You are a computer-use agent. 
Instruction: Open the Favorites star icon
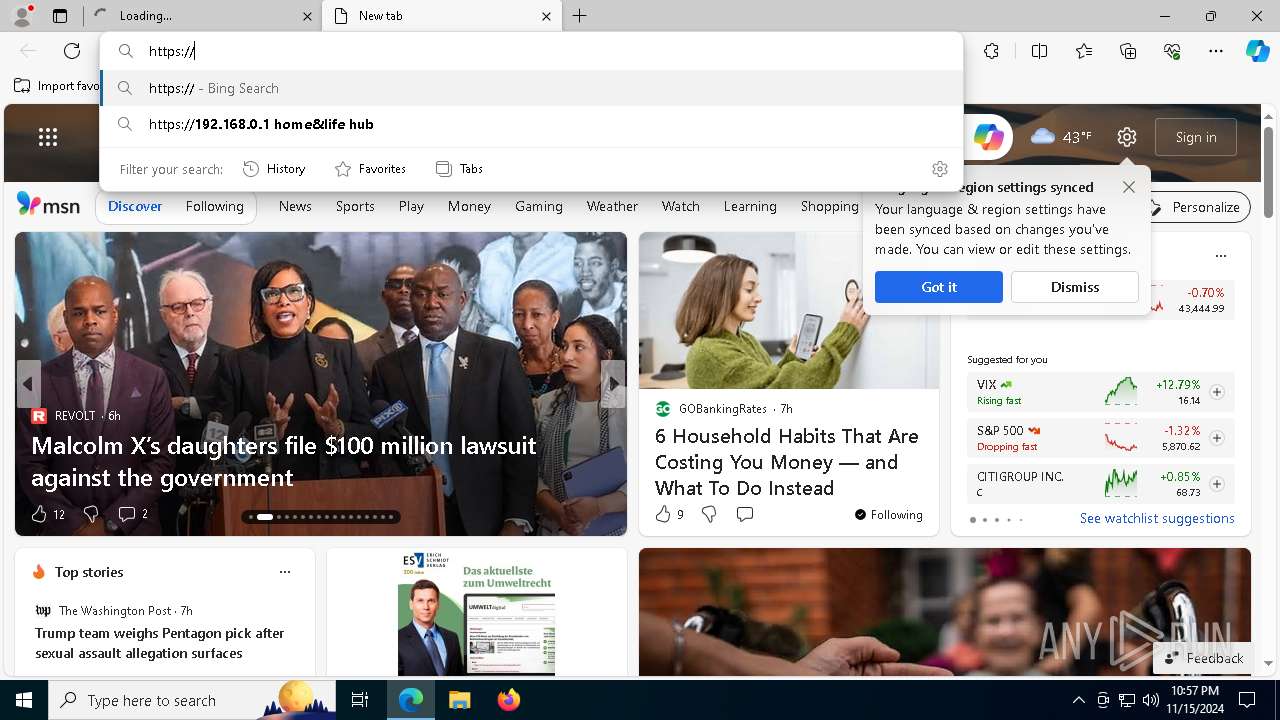tap(1084, 51)
